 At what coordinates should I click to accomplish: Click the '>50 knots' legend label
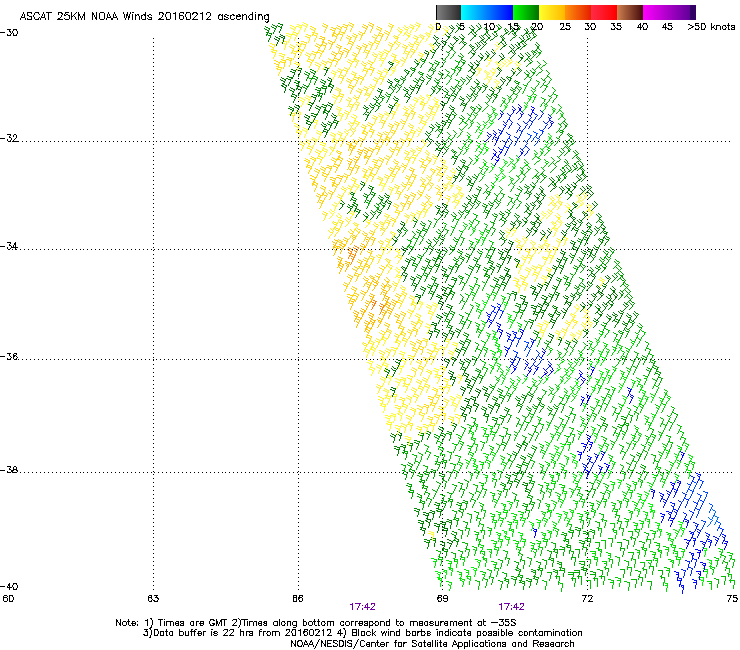pos(711,27)
